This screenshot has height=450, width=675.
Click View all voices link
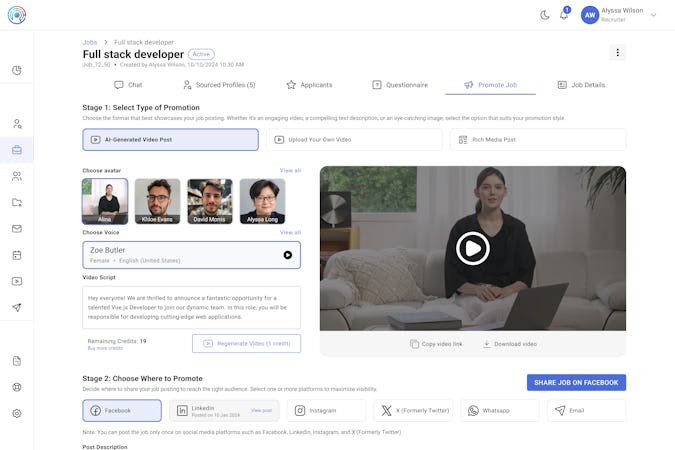[290, 233]
